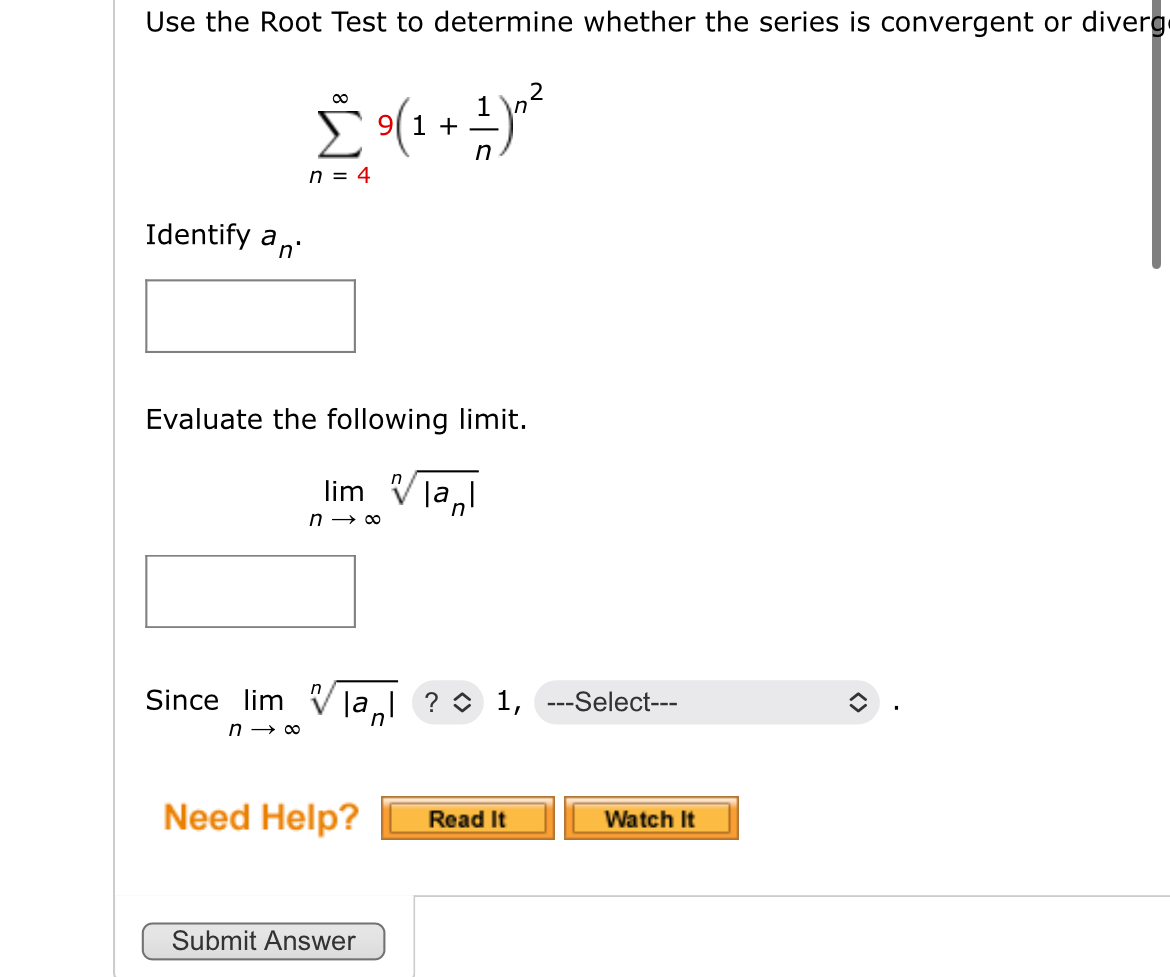Choose an option from the convergence dropdown

click(705, 702)
